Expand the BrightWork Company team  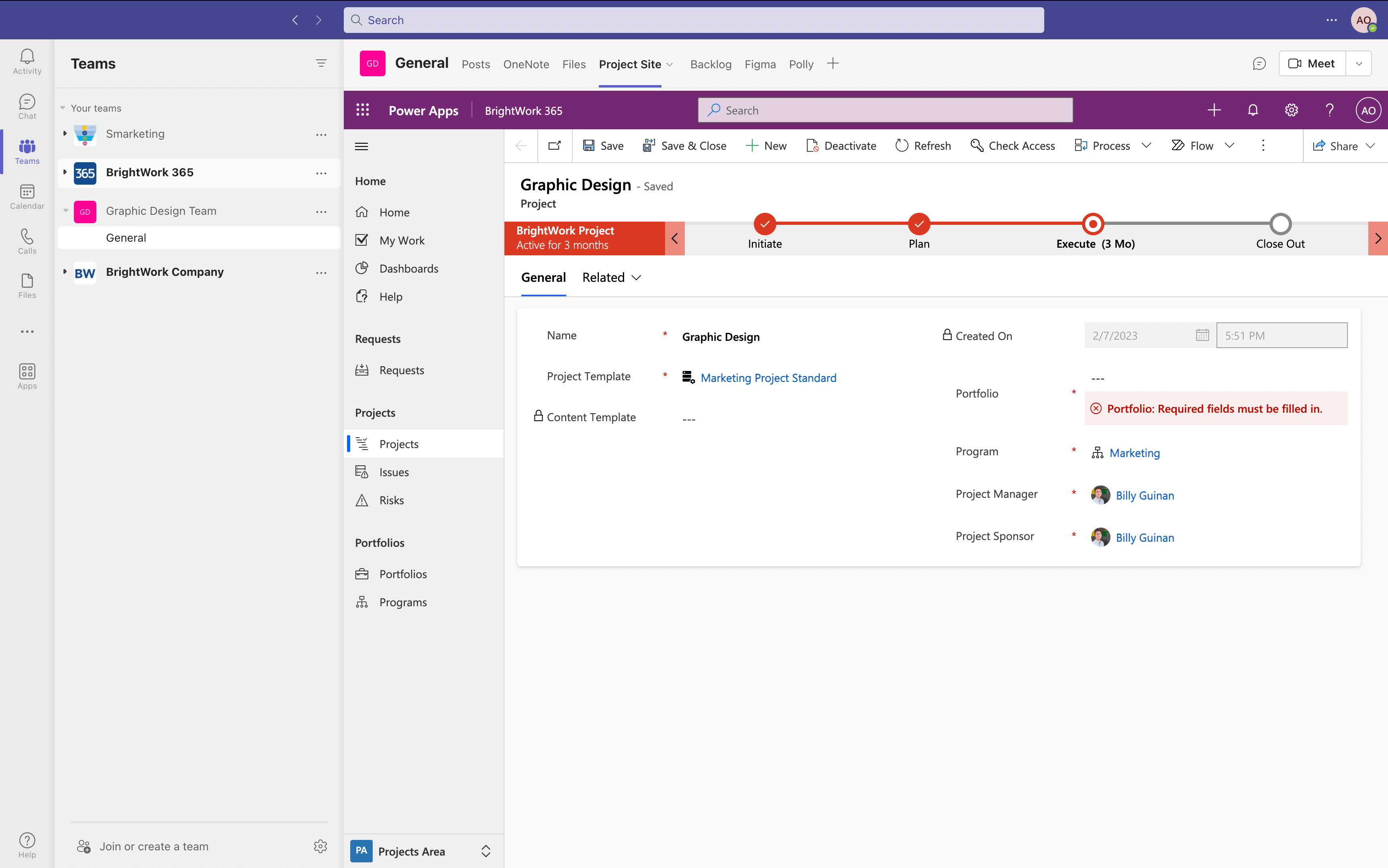65,271
